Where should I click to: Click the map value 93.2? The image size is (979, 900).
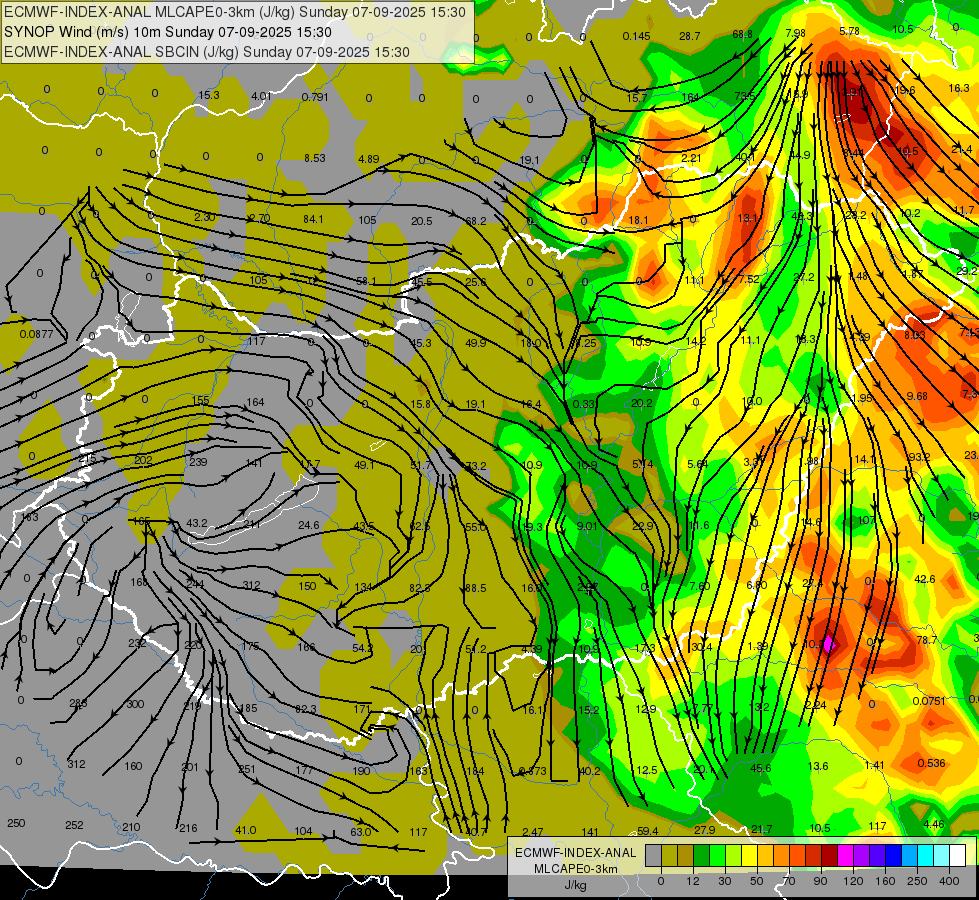pos(919,457)
